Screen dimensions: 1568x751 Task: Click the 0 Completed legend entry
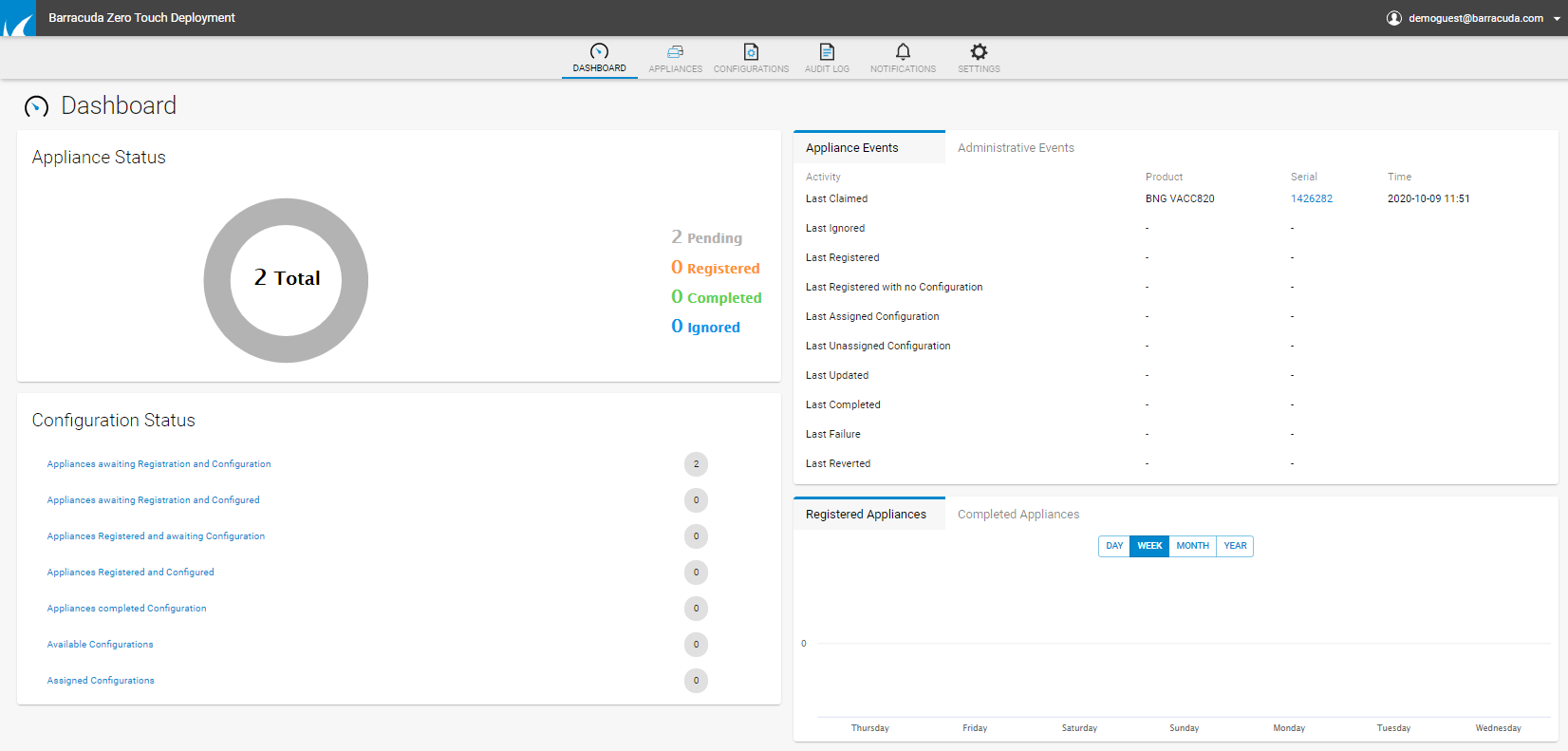coord(716,297)
